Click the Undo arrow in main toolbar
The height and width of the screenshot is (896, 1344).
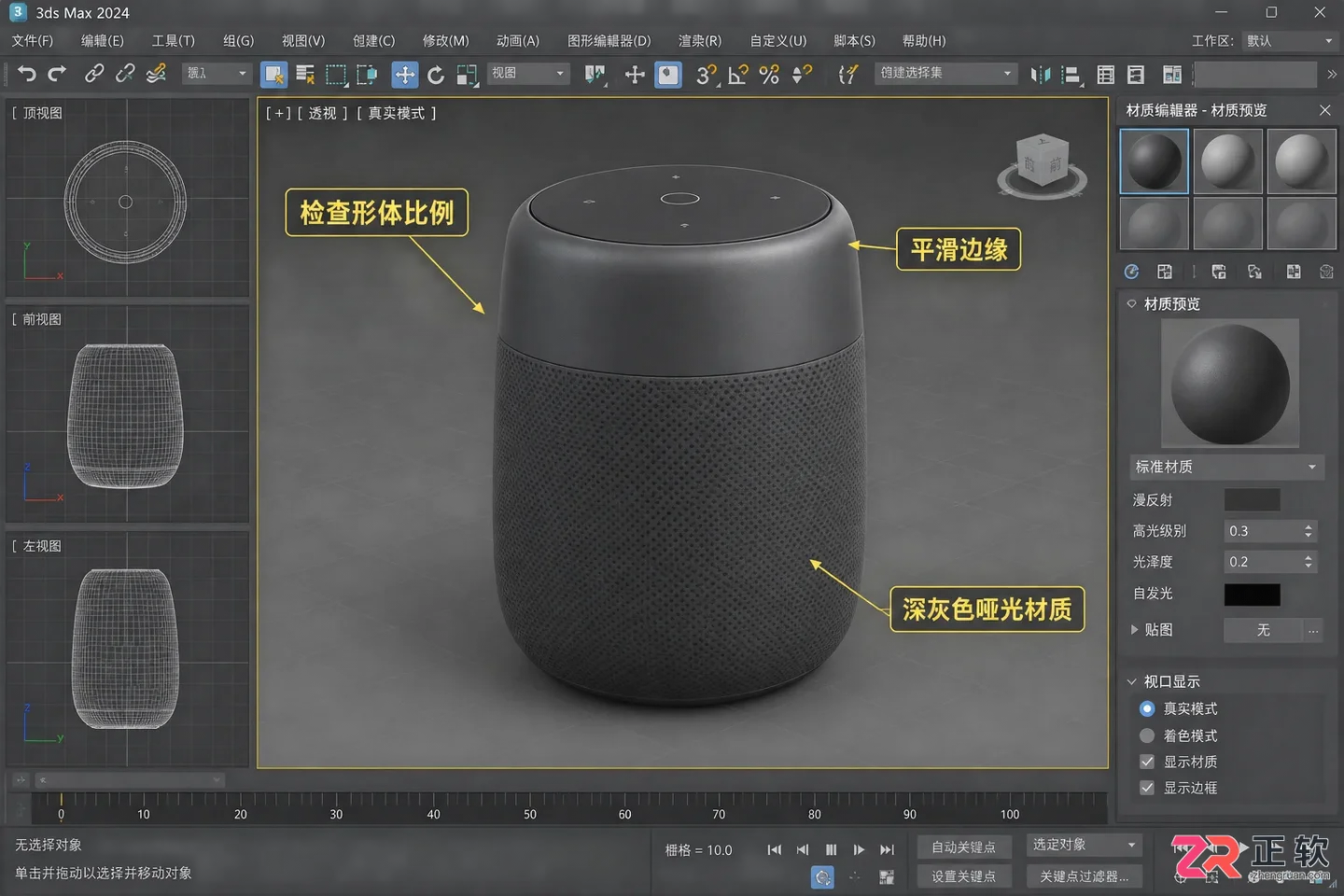[x=26, y=74]
